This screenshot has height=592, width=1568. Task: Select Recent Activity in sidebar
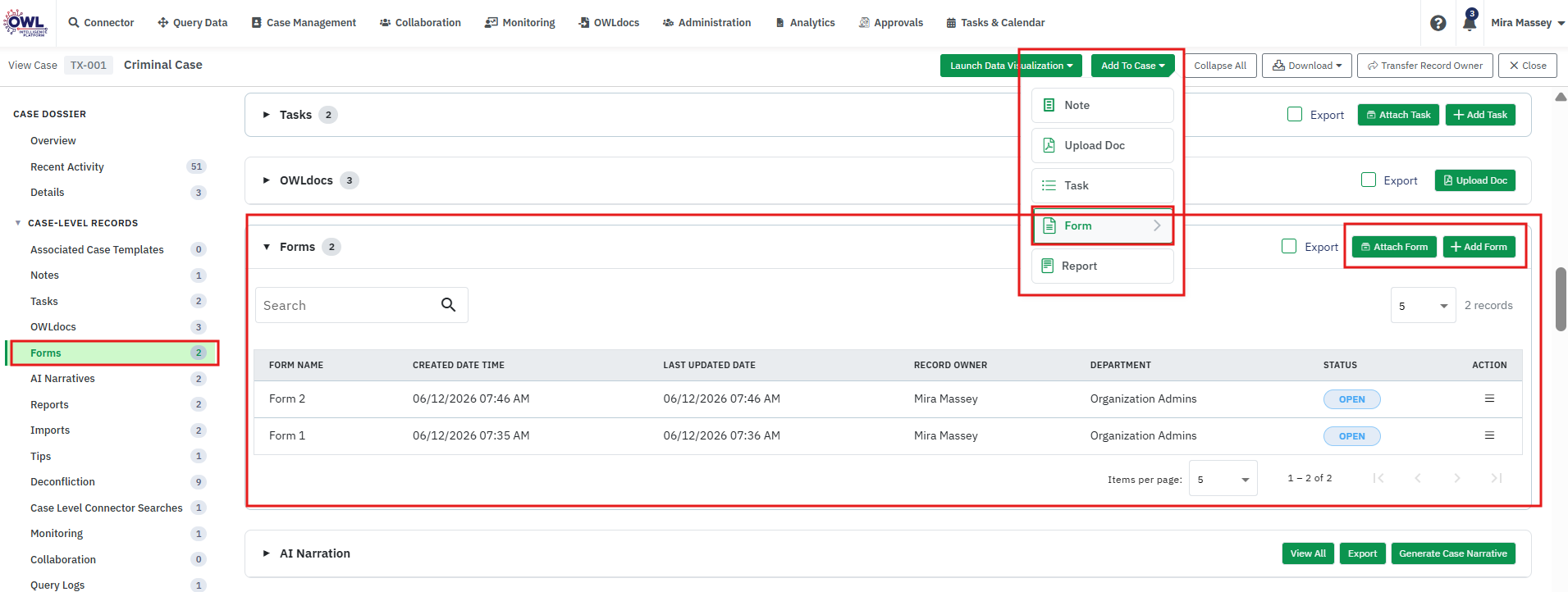point(67,166)
